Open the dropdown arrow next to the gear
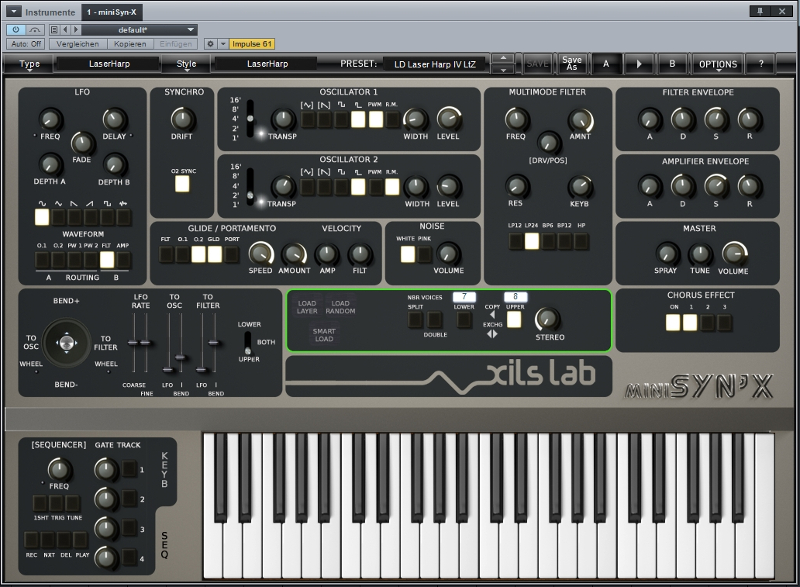Viewport: 800px width, 587px height. (223, 44)
